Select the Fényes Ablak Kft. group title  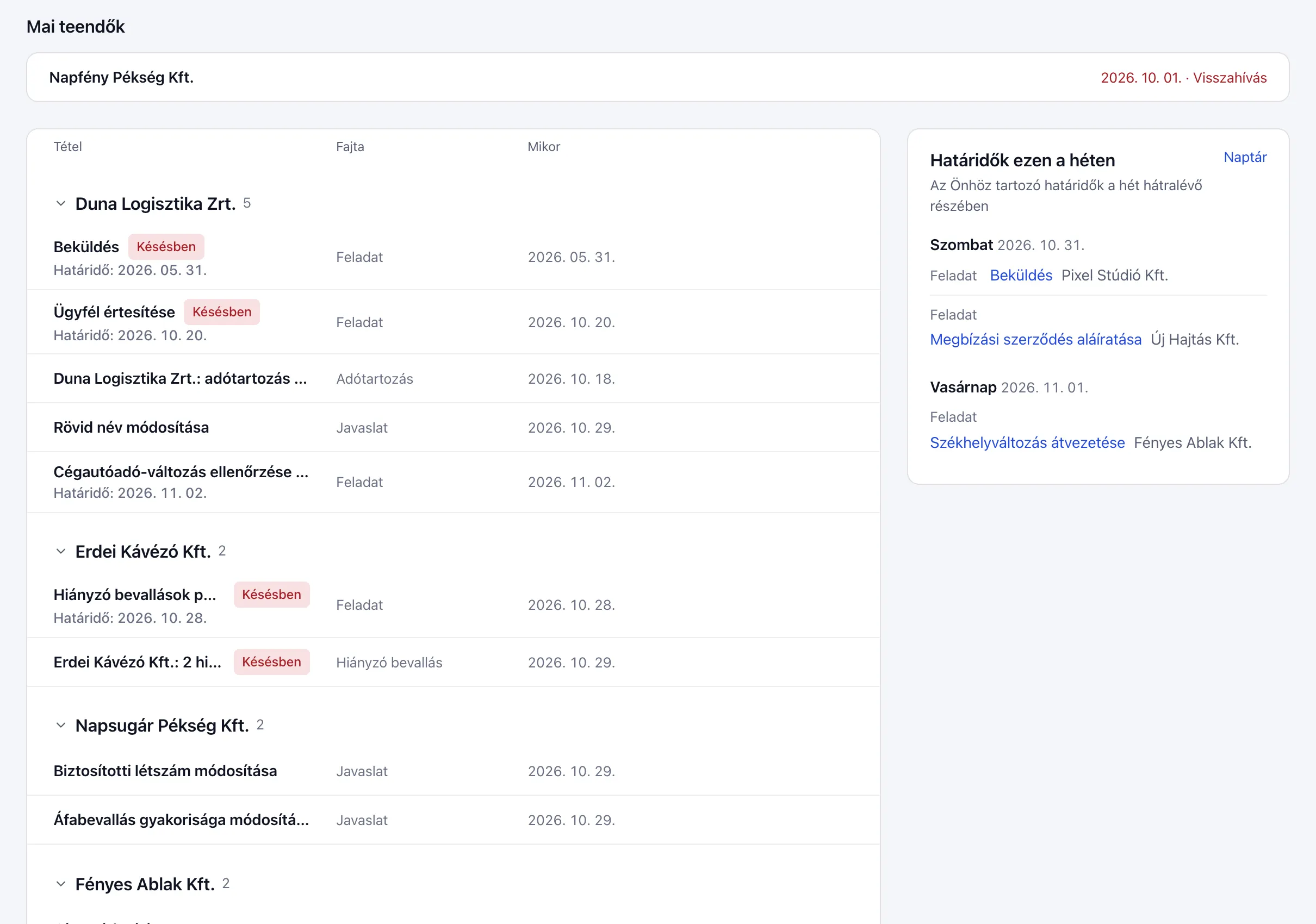click(145, 884)
